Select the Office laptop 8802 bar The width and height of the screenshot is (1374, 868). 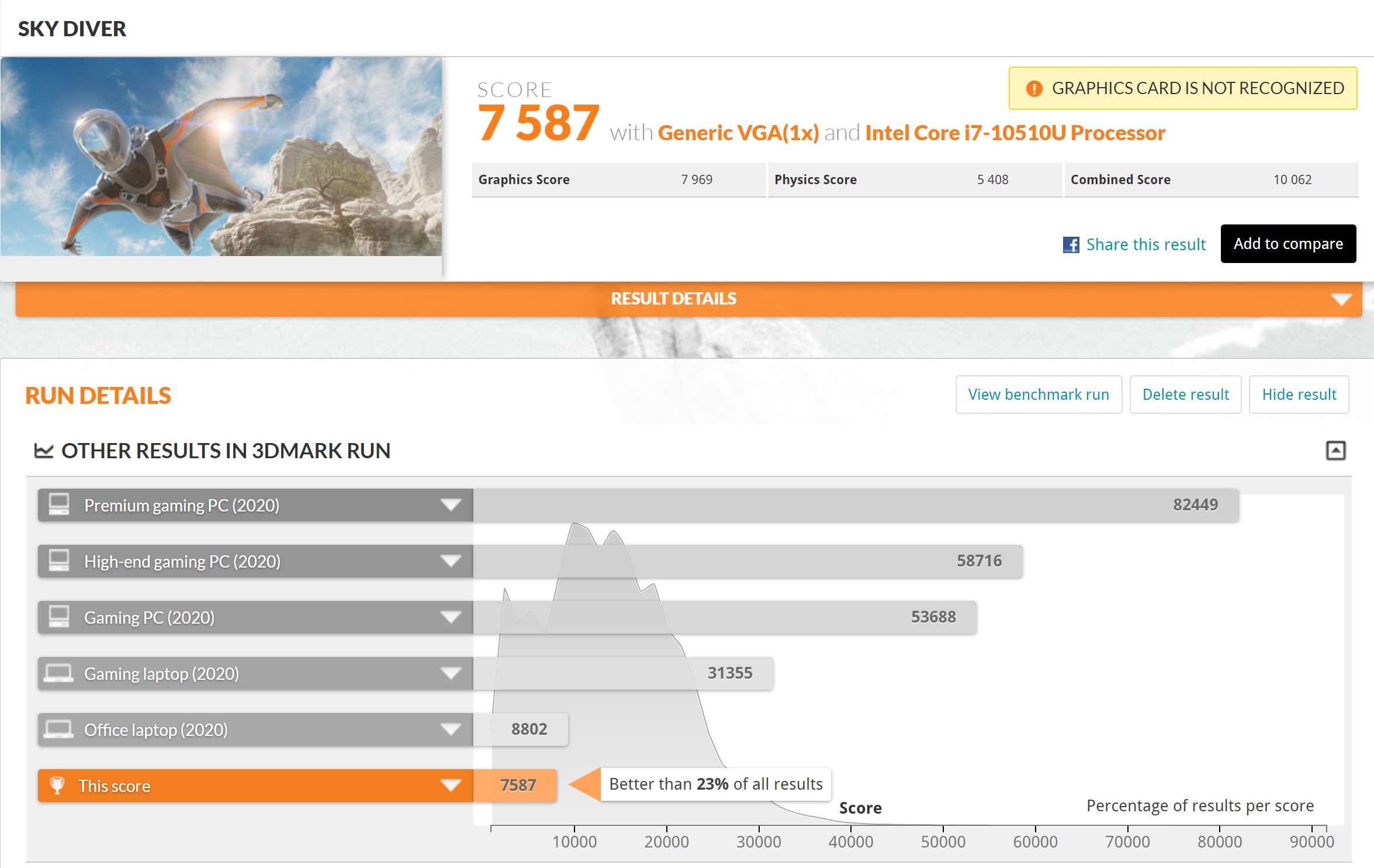(520, 729)
